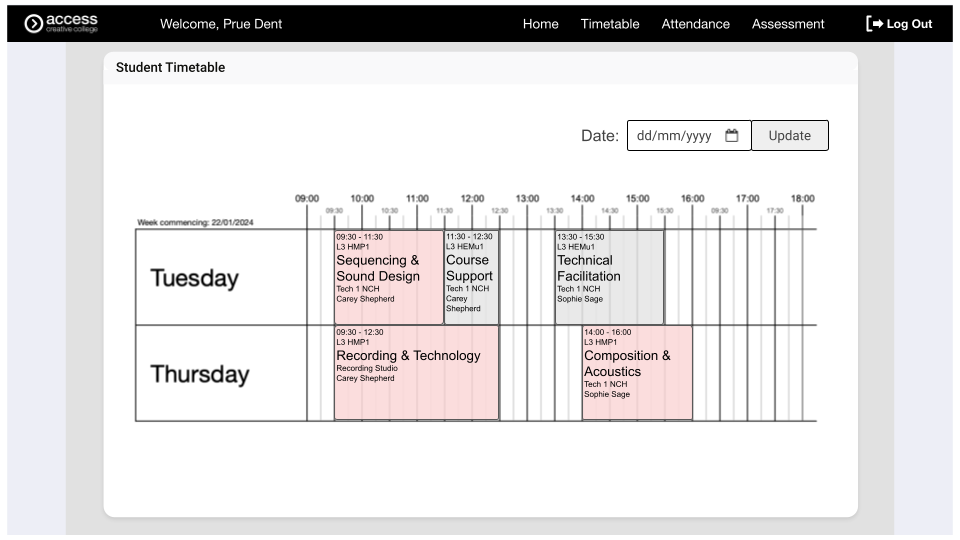Select the Course Support session block
The image size is (960, 540).
pos(470,277)
